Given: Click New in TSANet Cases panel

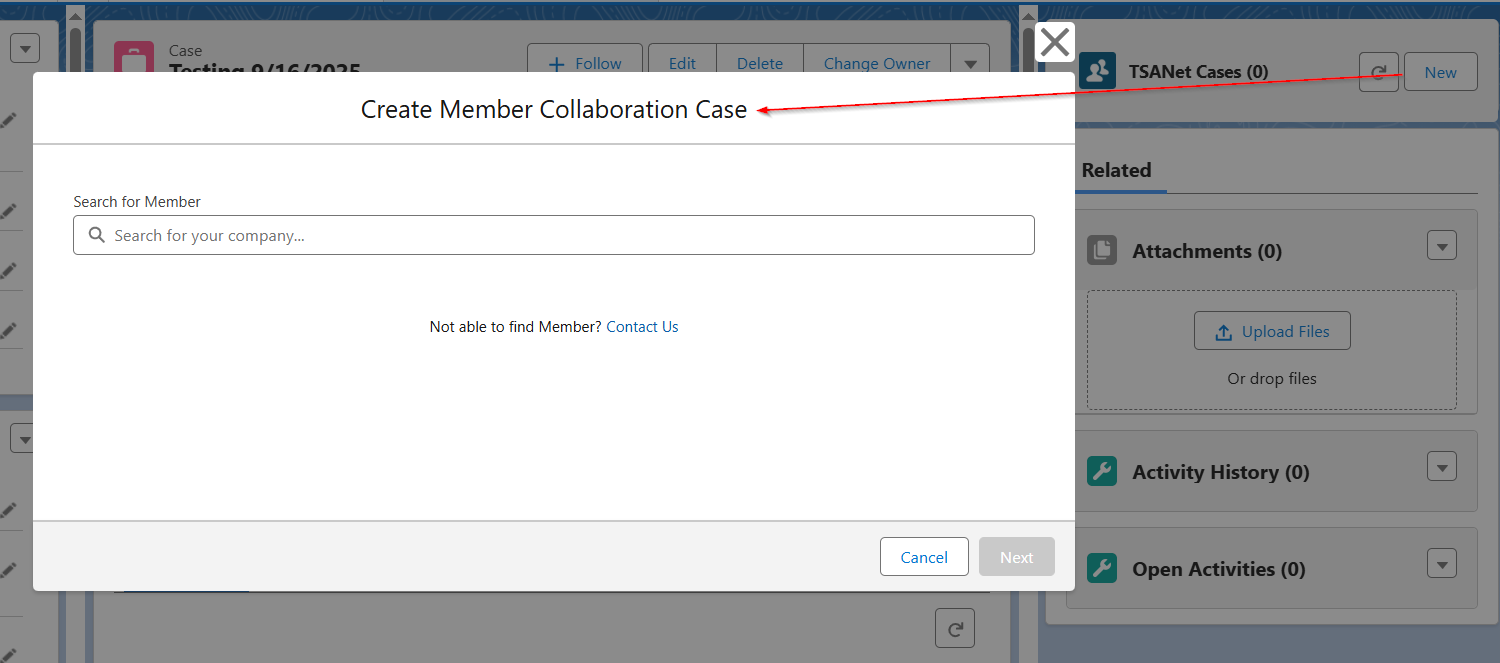Looking at the screenshot, I should [1440, 72].
